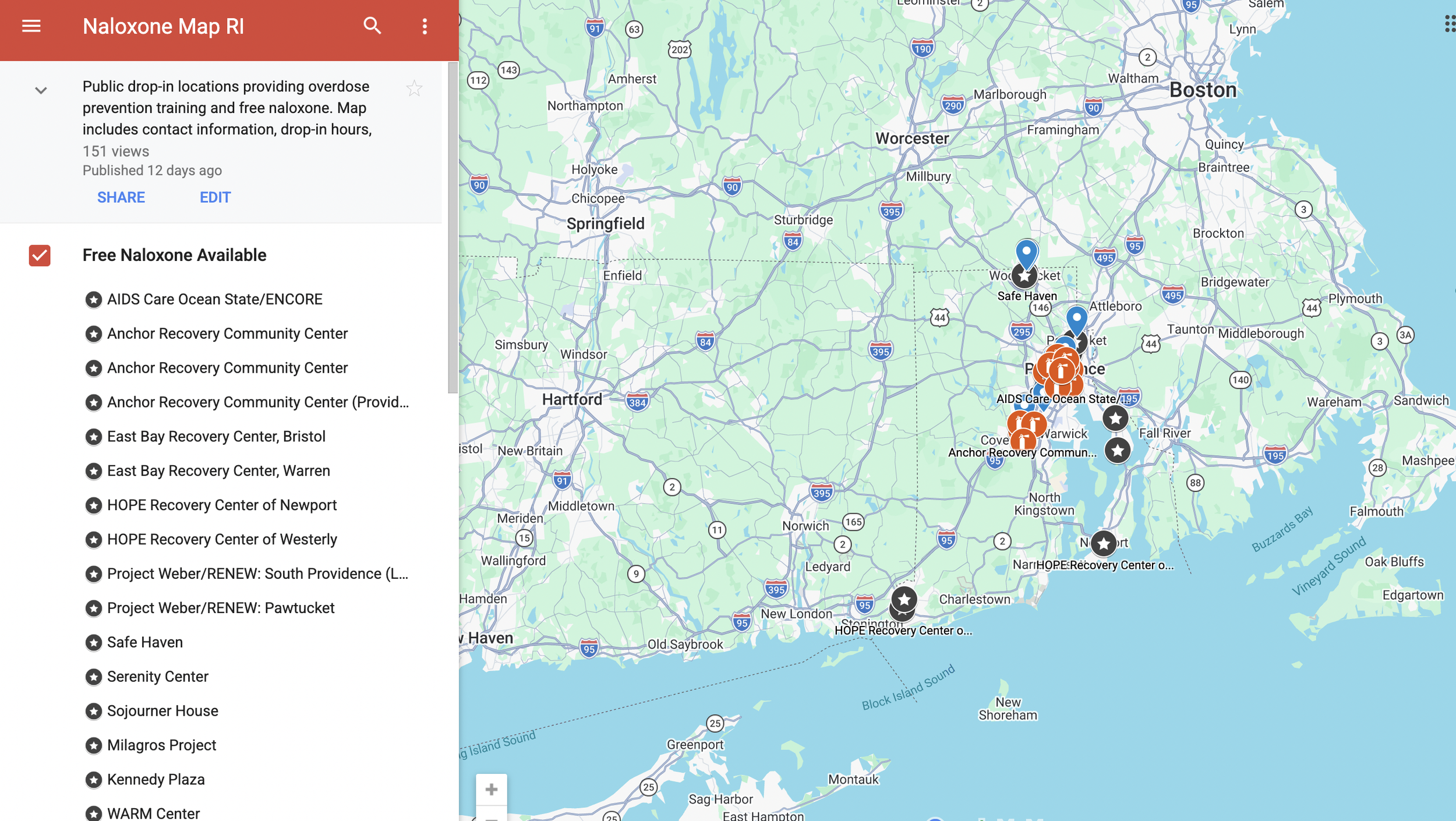Click the '151 views' text
This screenshot has height=821, width=1456.
coord(116,151)
